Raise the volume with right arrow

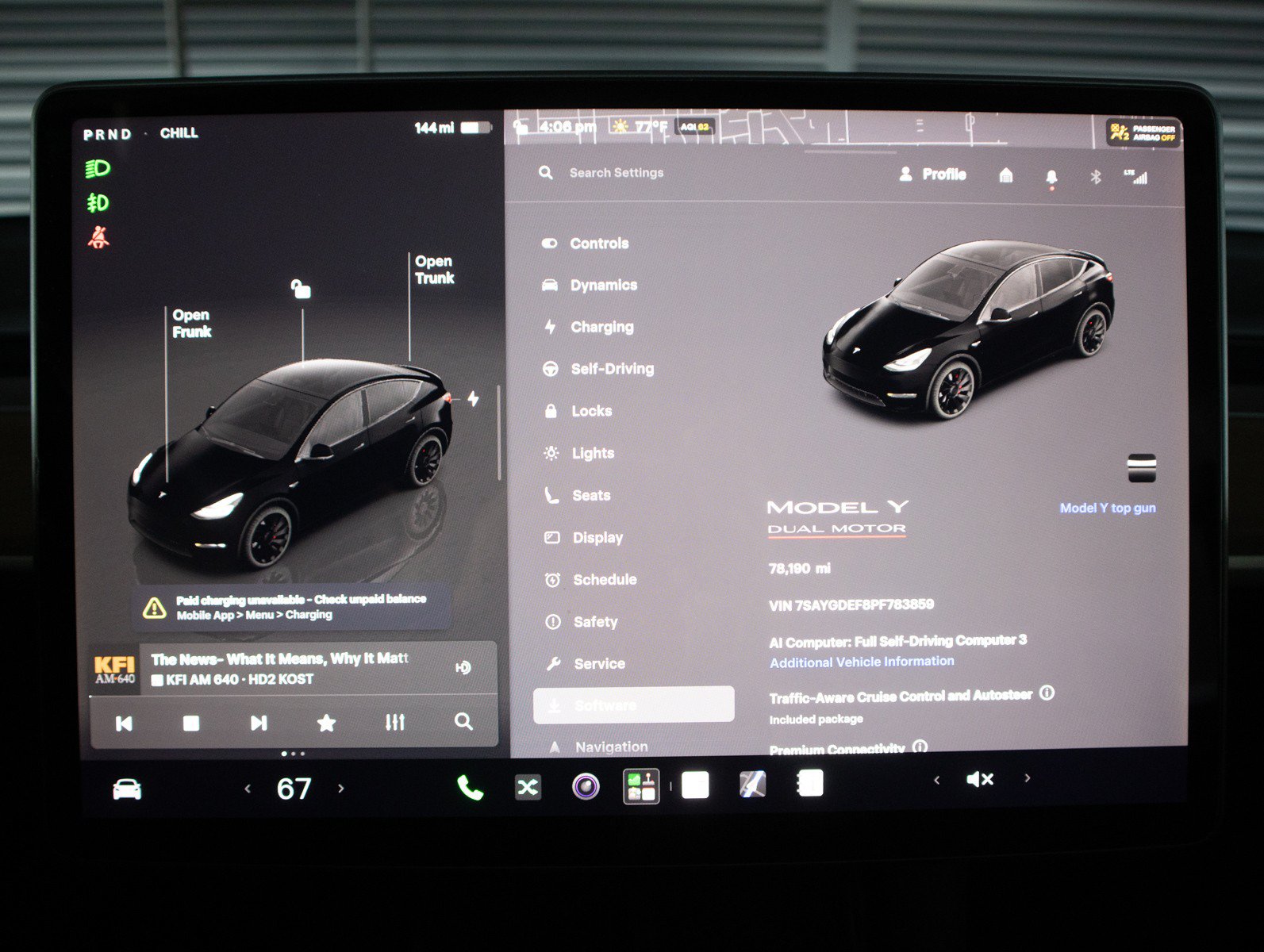[1028, 778]
